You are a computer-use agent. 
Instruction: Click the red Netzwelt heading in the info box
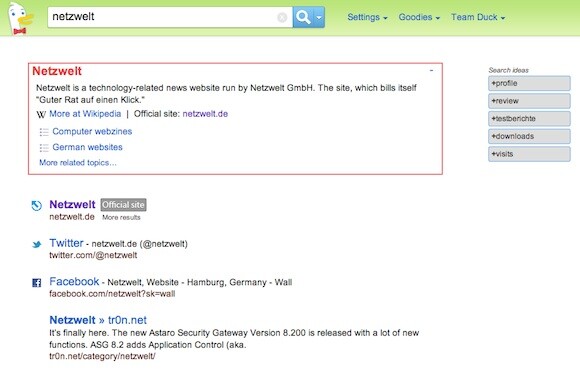(x=57, y=71)
